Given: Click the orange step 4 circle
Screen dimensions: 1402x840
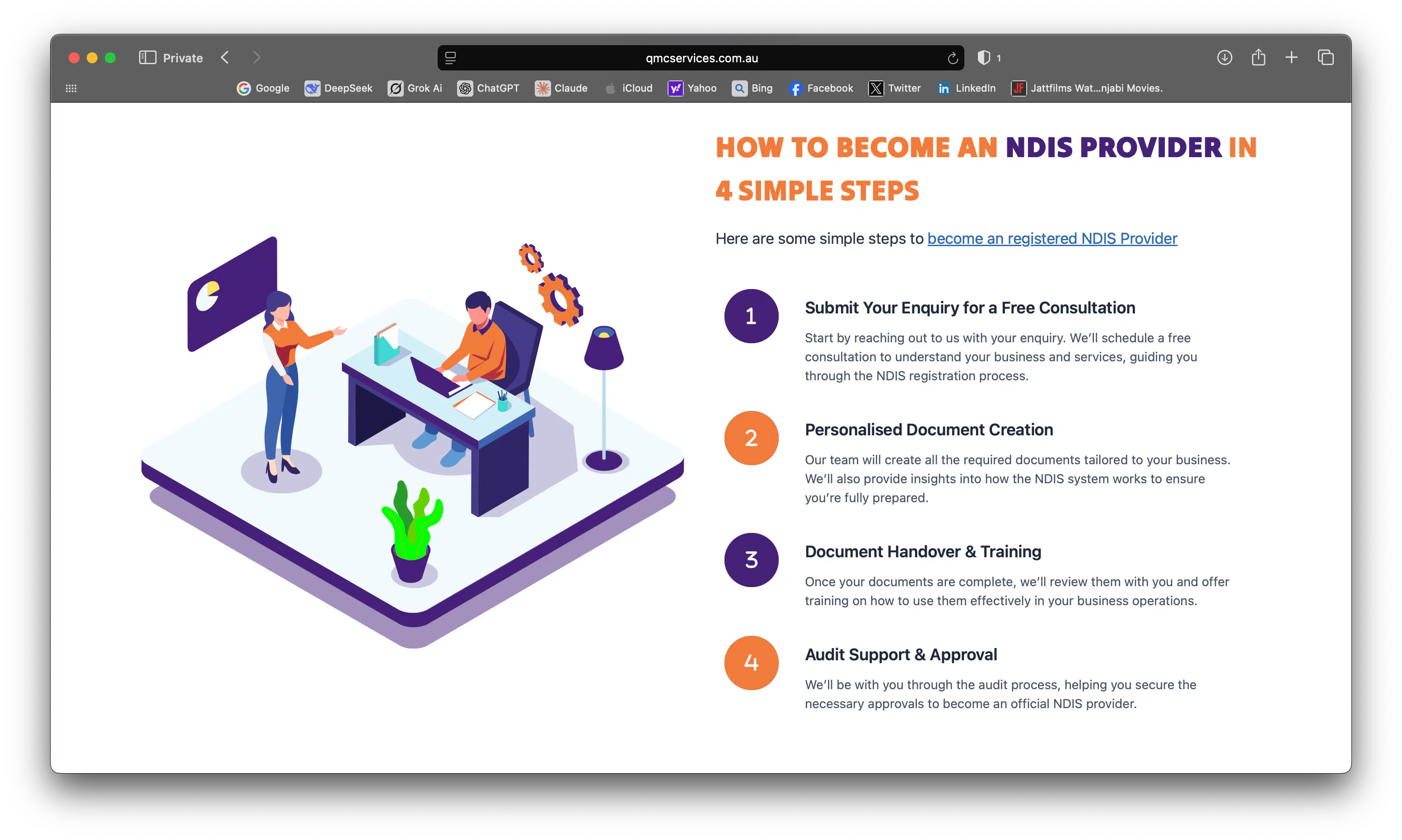Looking at the screenshot, I should coord(751,663).
